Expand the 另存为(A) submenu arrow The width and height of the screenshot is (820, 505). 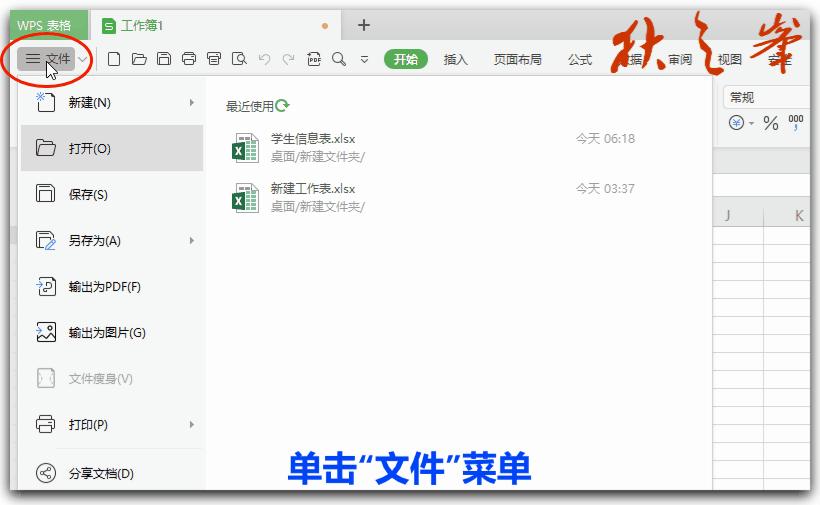point(192,240)
